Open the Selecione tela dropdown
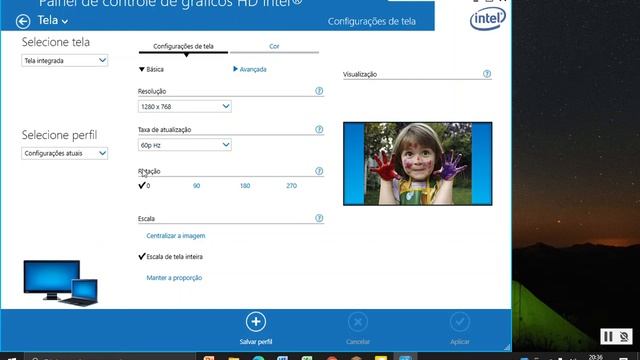The height and width of the screenshot is (360, 640). tap(64, 60)
